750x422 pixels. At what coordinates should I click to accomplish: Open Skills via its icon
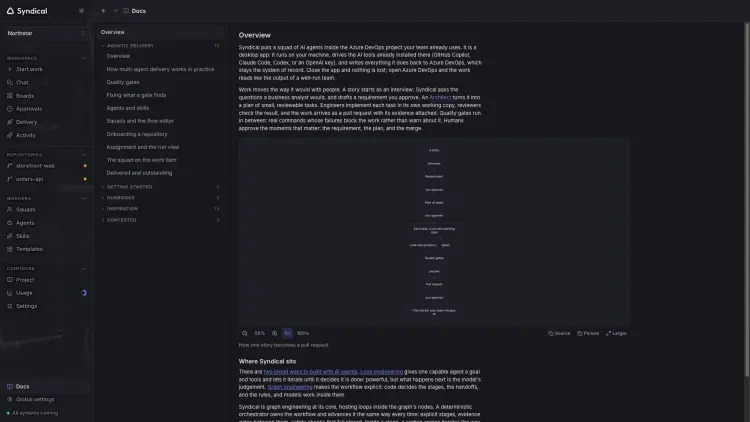click(10, 236)
